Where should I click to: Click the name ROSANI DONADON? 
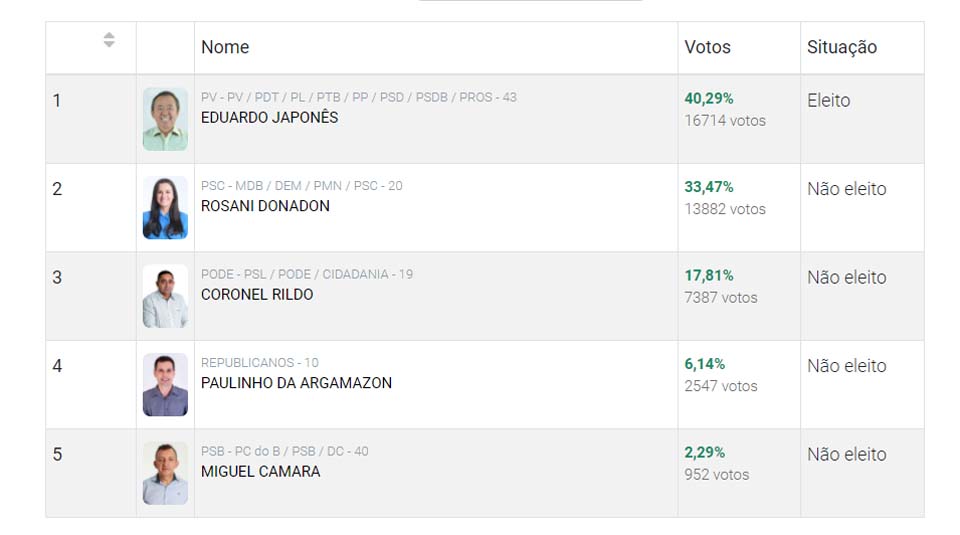(x=265, y=206)
